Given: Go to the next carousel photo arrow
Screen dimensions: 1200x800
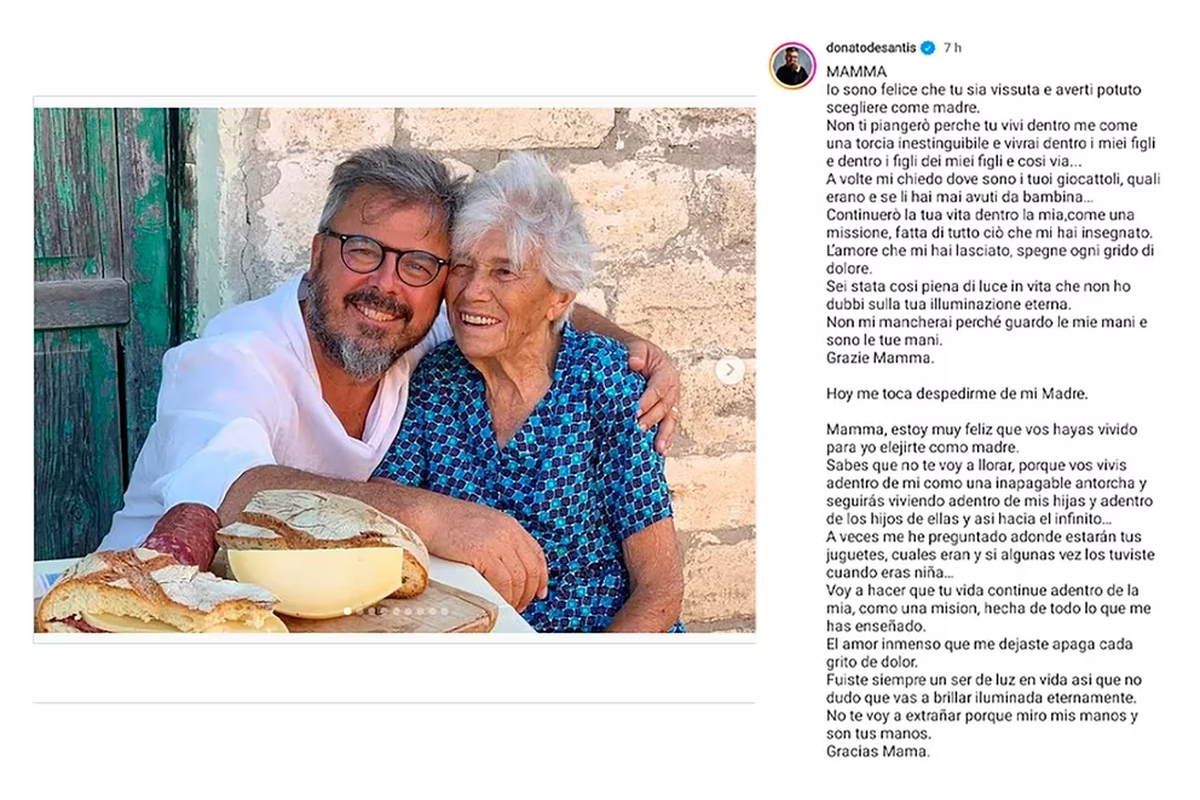Looking at the screenshot, I should (x=729, y=370).
